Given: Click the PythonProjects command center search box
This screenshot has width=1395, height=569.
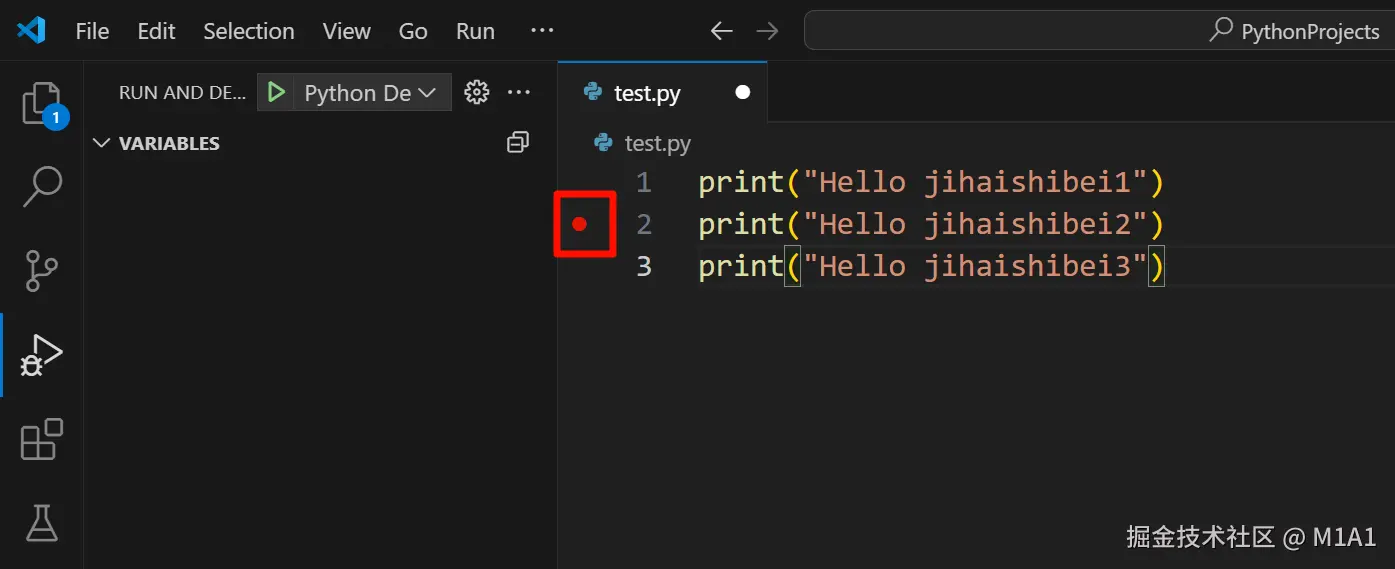Looking at the screenshot, I should (x=1099, y=31).
